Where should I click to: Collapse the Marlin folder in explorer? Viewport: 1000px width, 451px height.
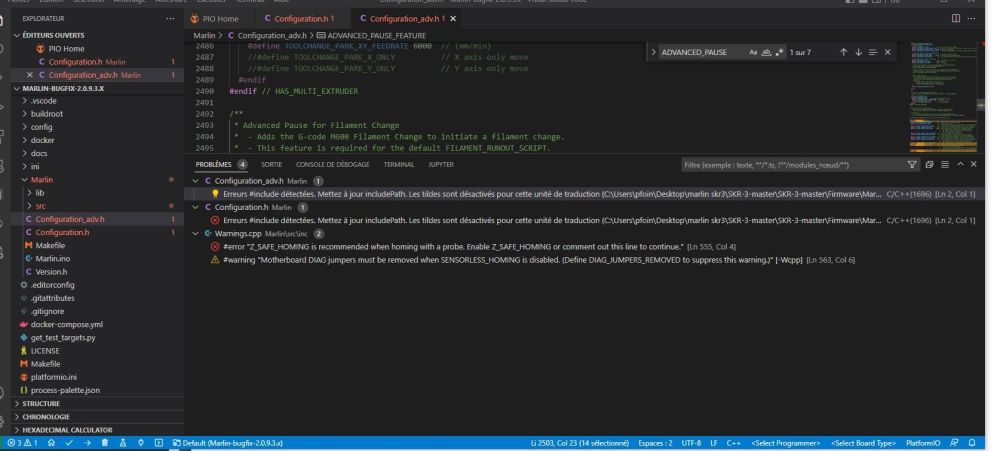tap(42, 180)
